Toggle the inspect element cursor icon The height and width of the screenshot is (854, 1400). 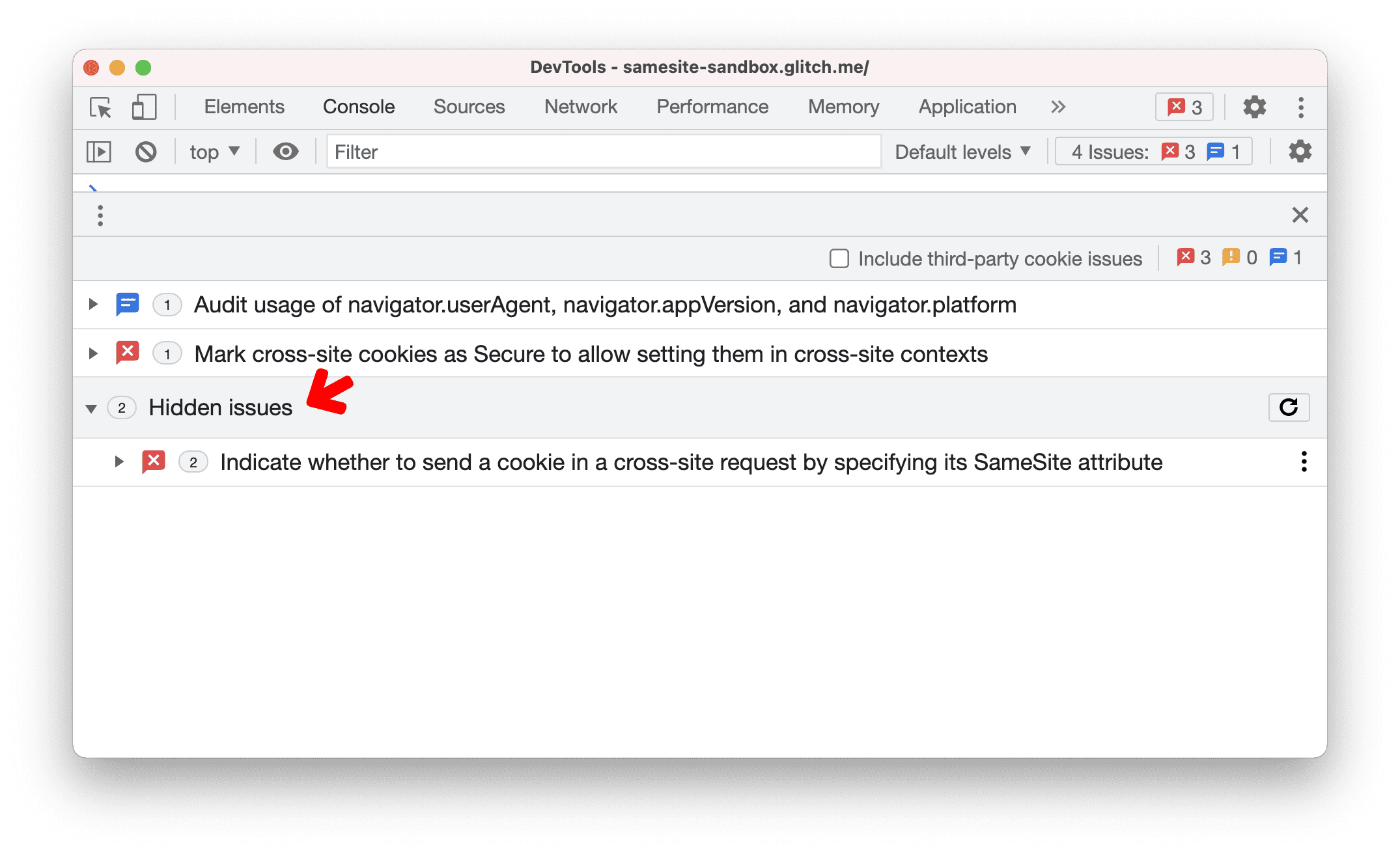click(x=101, y=108)
